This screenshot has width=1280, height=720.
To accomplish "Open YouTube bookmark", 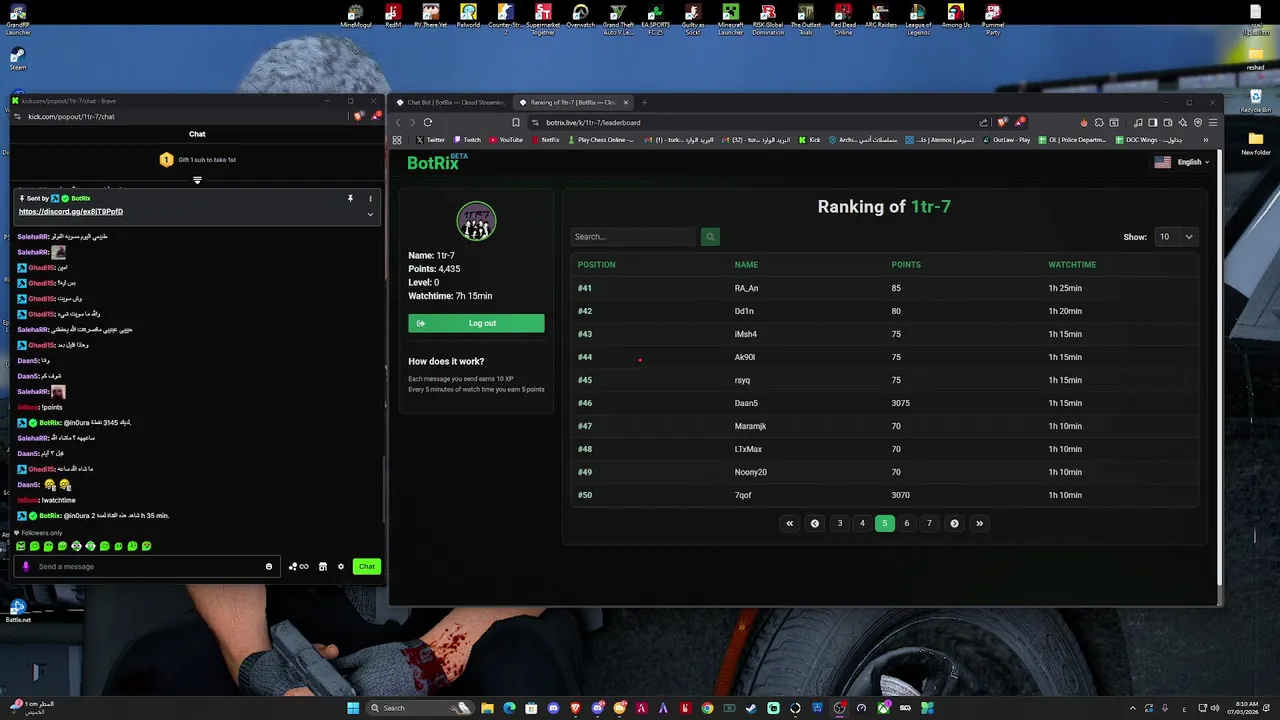I will pyautogui.click(x=505, y=140).
